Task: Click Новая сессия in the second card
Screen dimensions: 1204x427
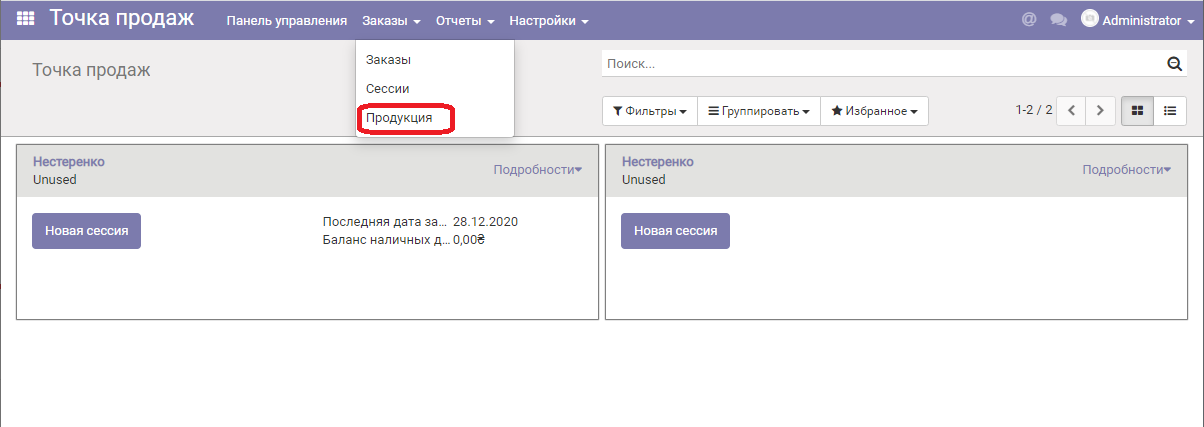Action: coord(675,230)
